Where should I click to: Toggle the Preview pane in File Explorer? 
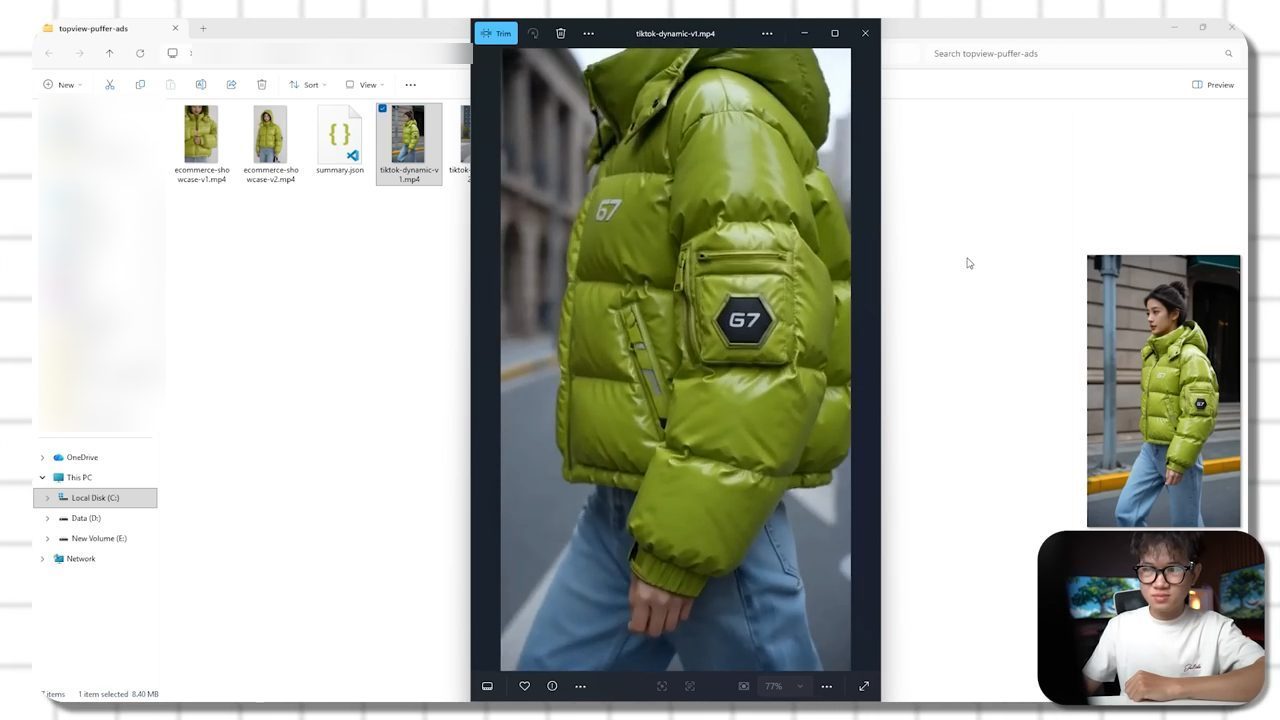1213,85
